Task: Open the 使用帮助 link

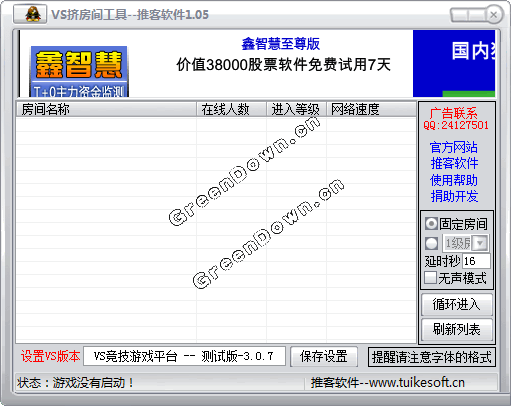Action: pyautogui.click(x=454, y=180)
